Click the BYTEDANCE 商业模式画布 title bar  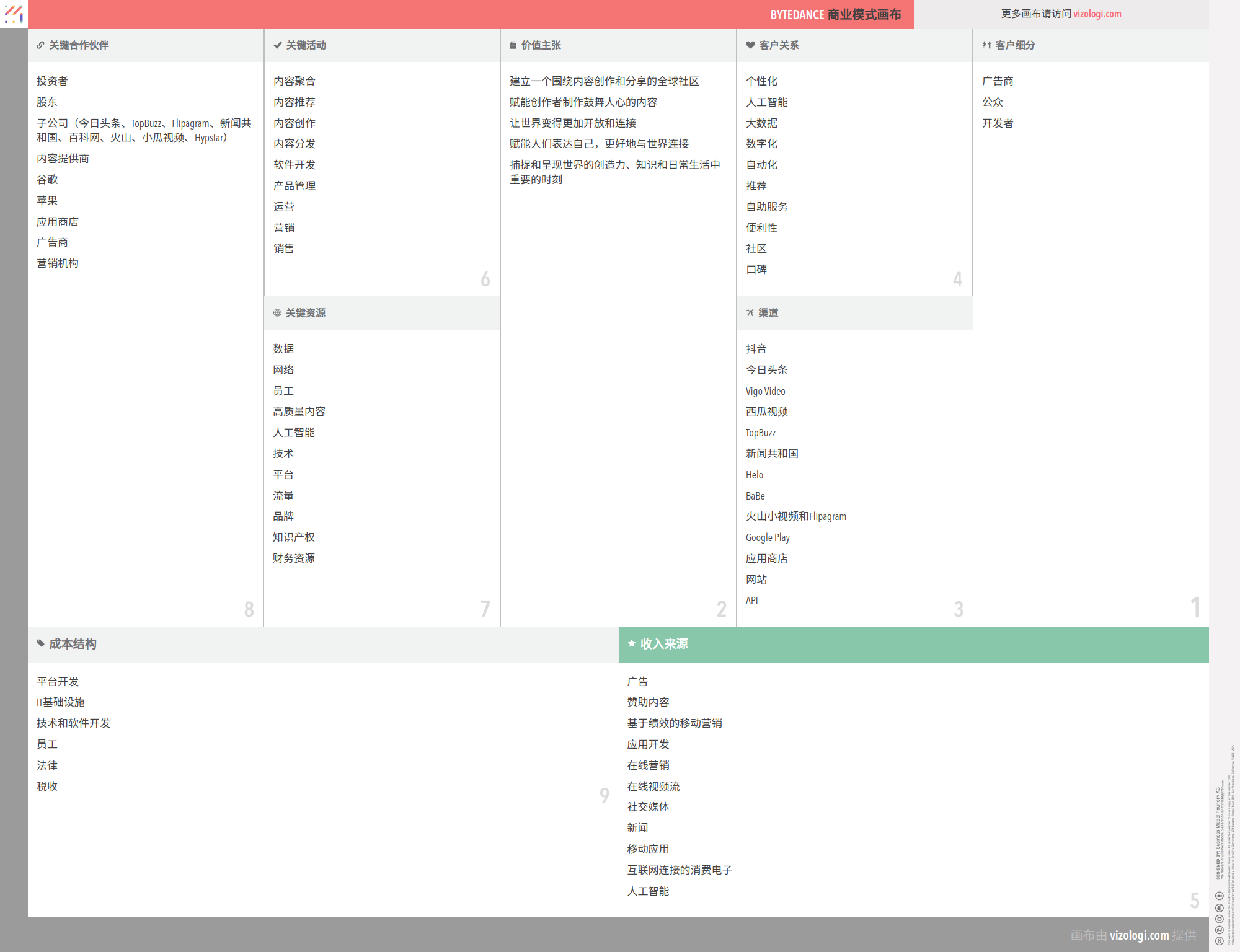click(x=835, y=15)
